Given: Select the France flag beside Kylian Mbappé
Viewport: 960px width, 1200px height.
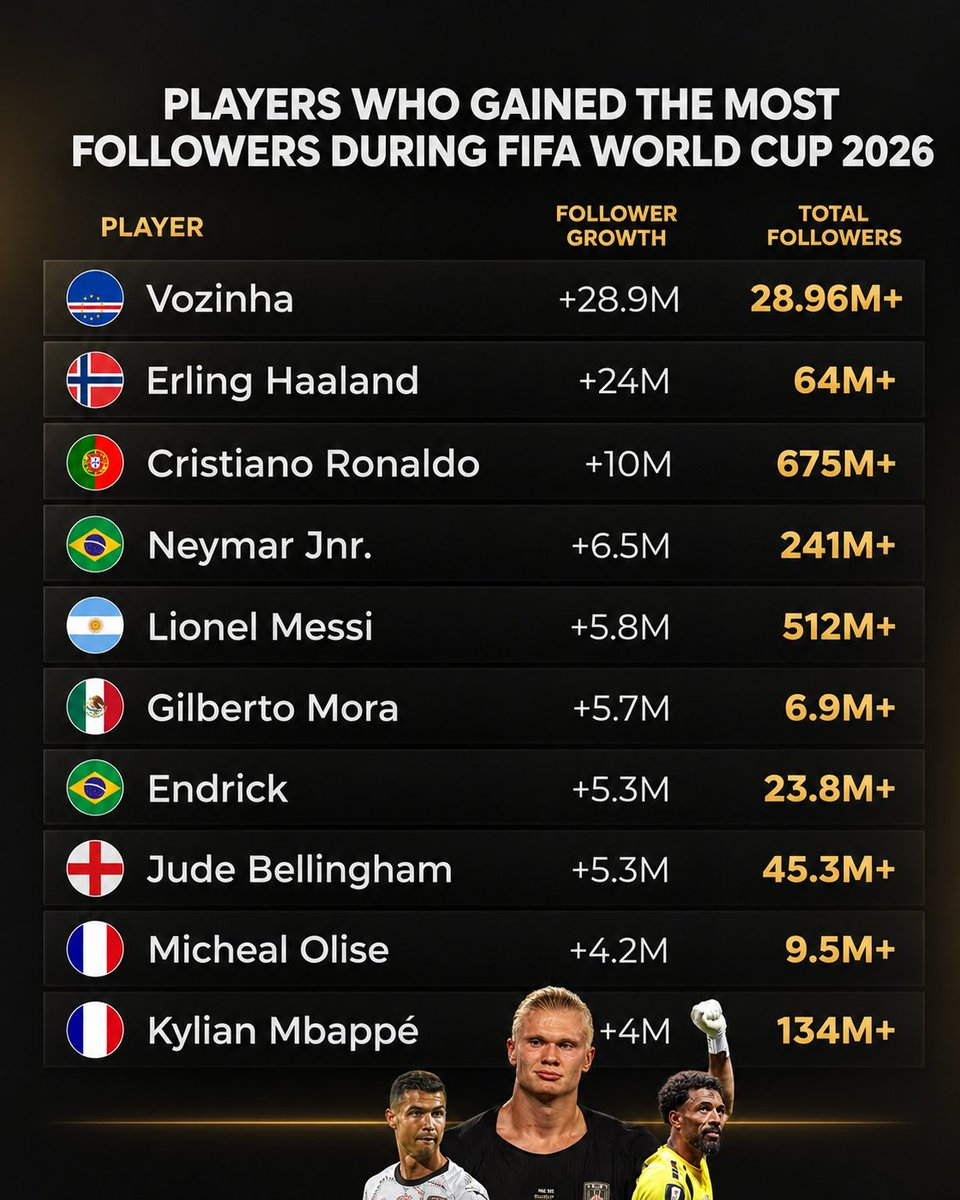Looking at the screenshot, I should tap(95, 1030).
